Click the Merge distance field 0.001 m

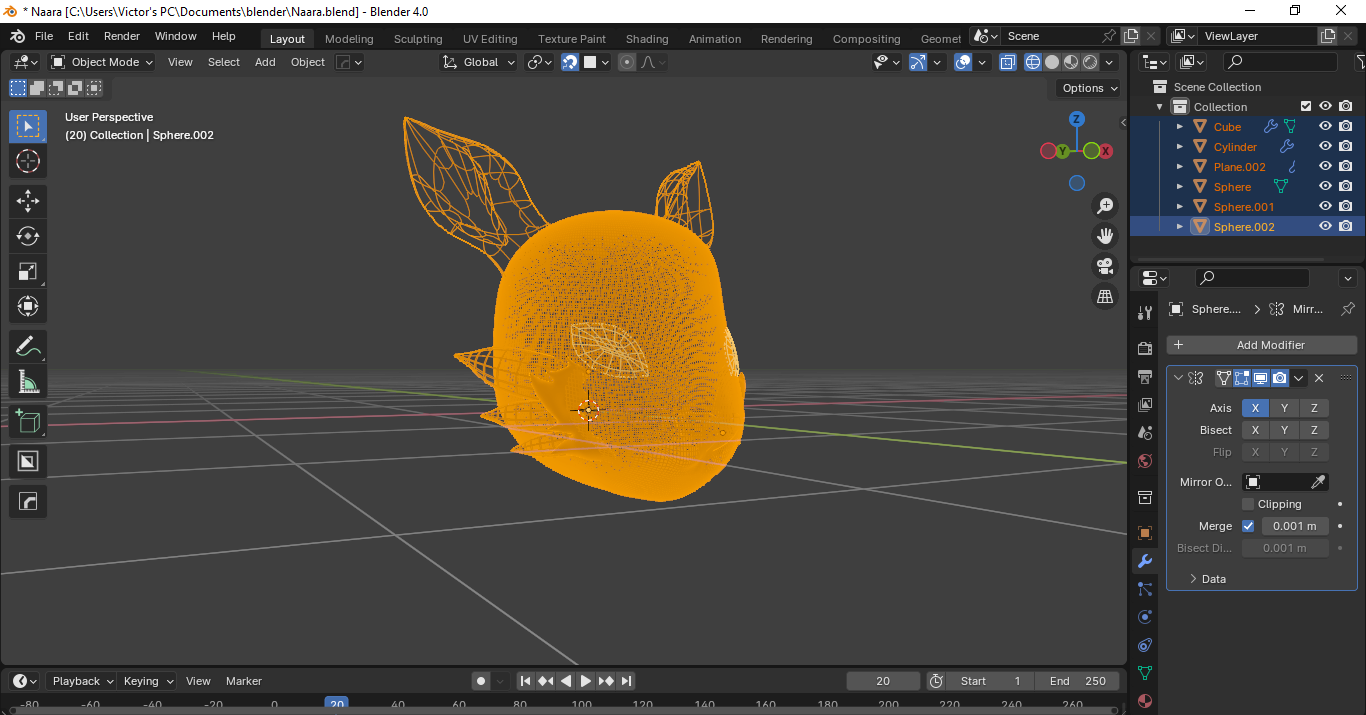click(1295, 526)
